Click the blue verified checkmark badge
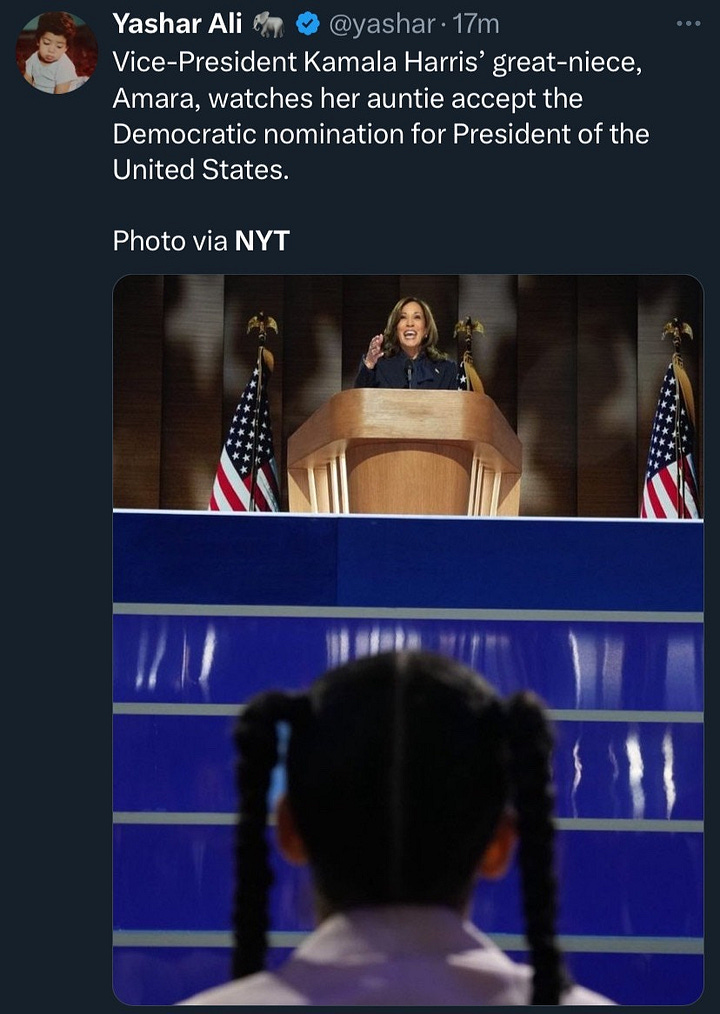 tap(308, 25)
